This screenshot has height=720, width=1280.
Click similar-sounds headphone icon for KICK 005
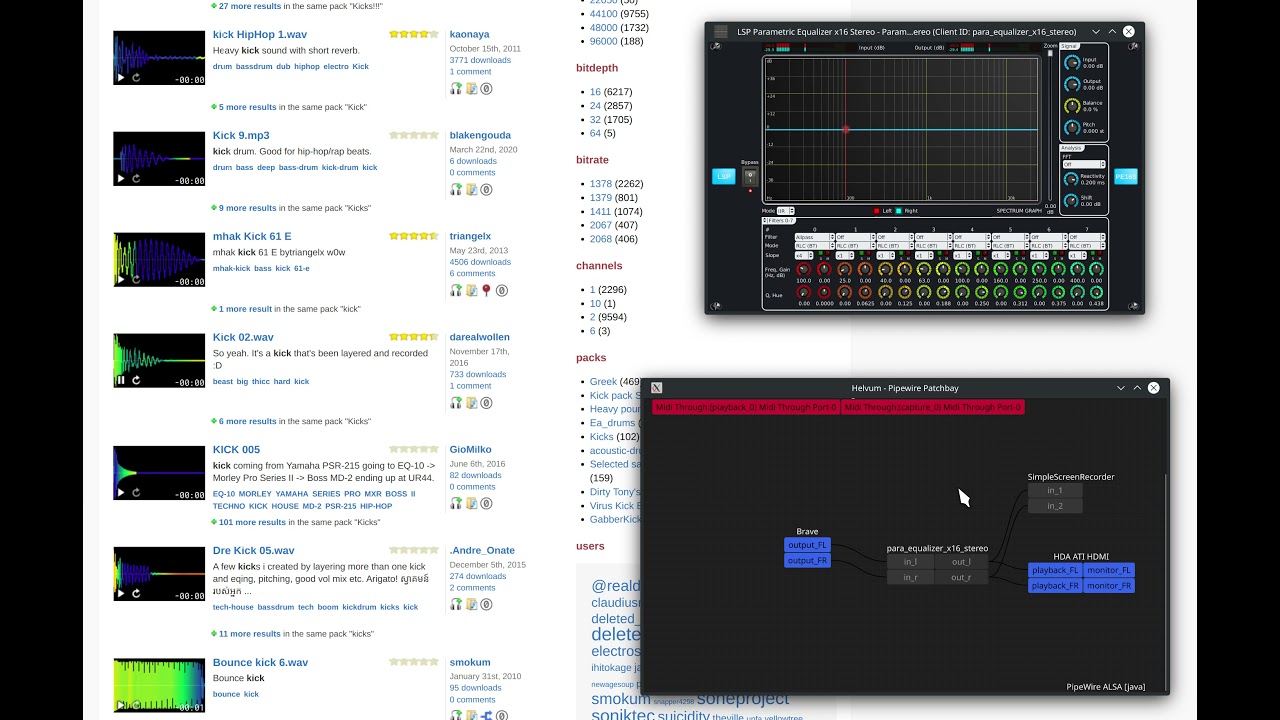pyautogui.click(x=456, y=503)
